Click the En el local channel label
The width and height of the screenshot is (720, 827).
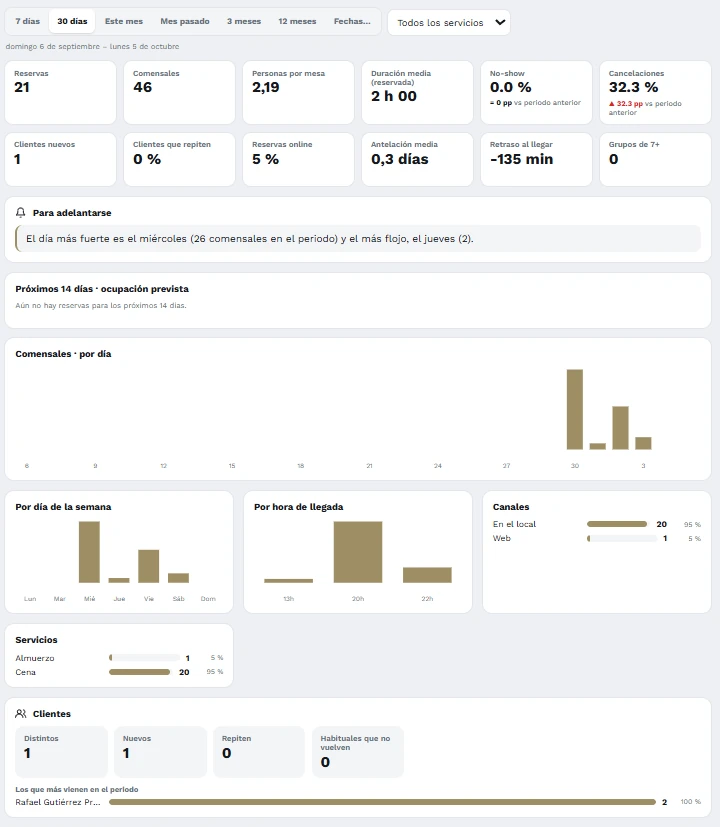click(514, 524)
